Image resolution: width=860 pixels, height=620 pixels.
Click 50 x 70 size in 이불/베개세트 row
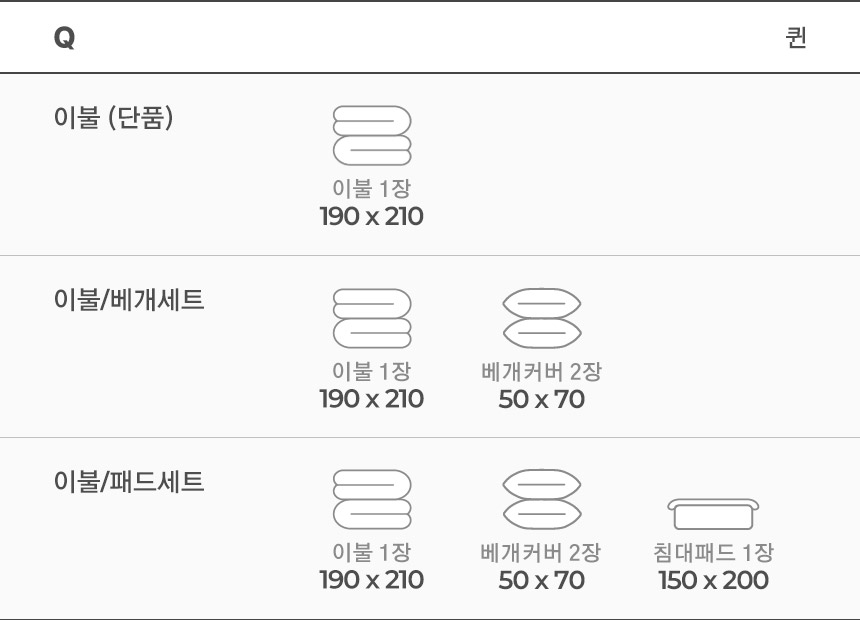(542, 399)
